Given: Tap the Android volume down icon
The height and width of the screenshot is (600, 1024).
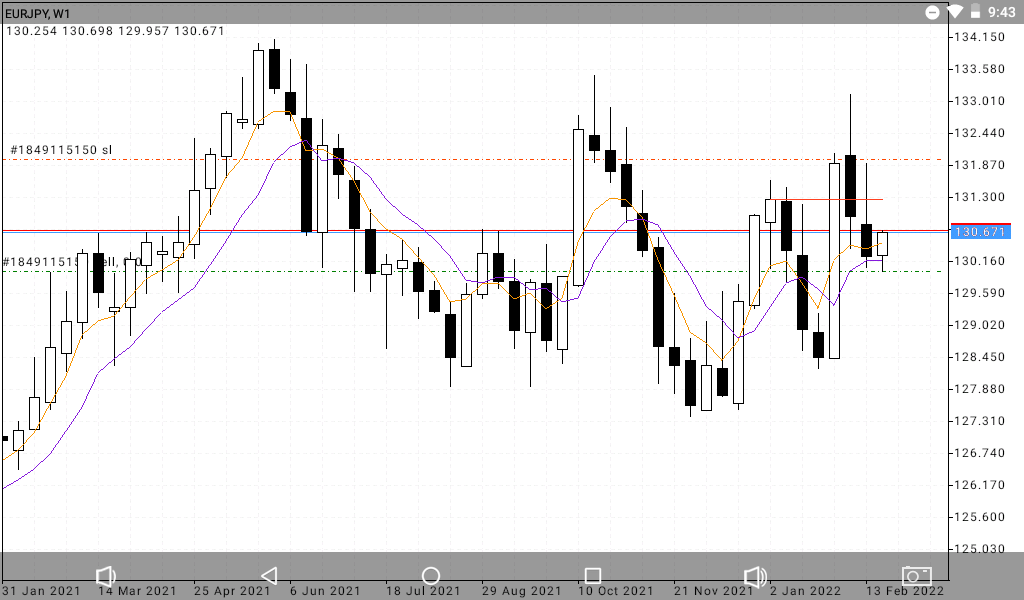Looking at the screenshot, I should pyautogui.click(x=105, y=576).
